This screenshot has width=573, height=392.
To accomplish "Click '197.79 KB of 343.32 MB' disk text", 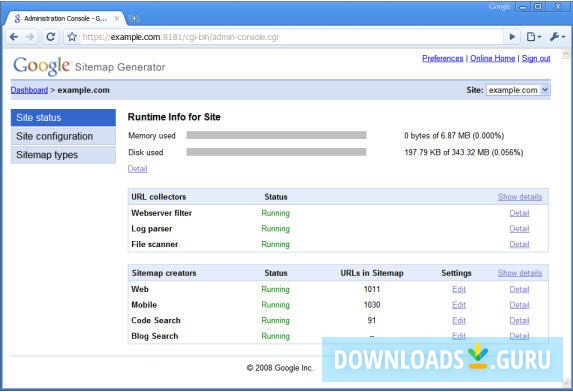I will point(464,152).
